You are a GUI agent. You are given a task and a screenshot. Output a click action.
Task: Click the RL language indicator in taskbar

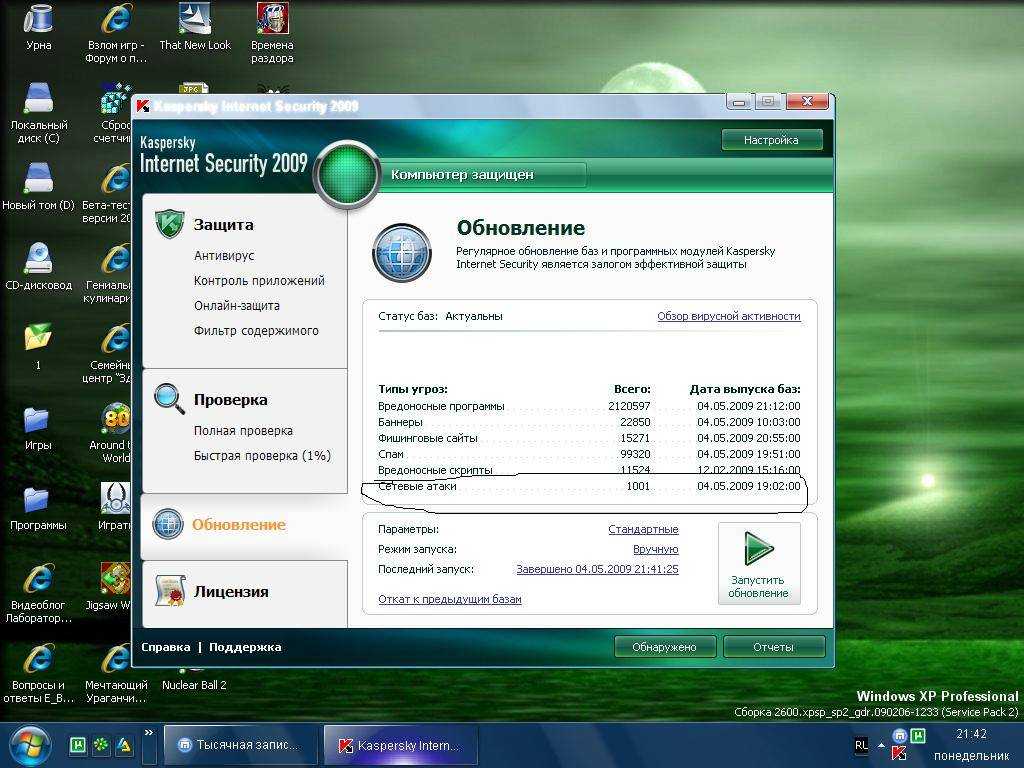[861, 745]
